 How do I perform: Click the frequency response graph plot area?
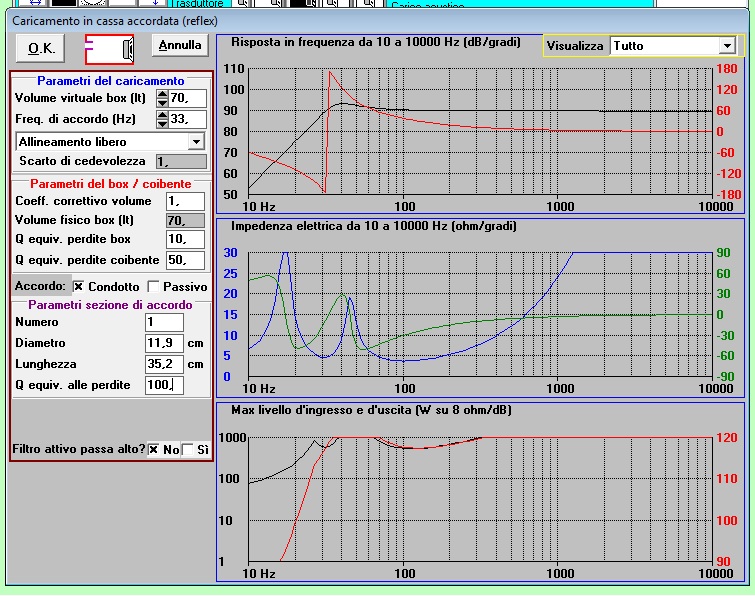click(x=480, y=131)
